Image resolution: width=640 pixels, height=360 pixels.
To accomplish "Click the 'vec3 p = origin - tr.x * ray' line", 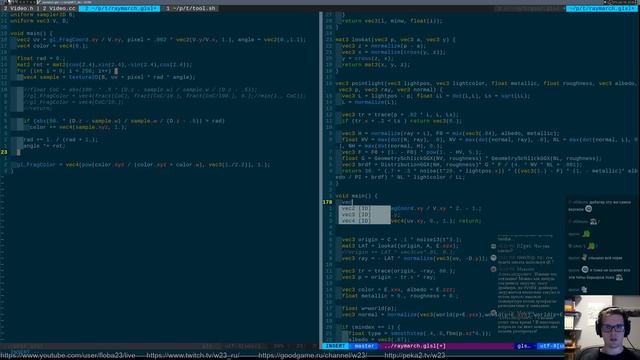I will pyautogui.click(x=389, y=277).
